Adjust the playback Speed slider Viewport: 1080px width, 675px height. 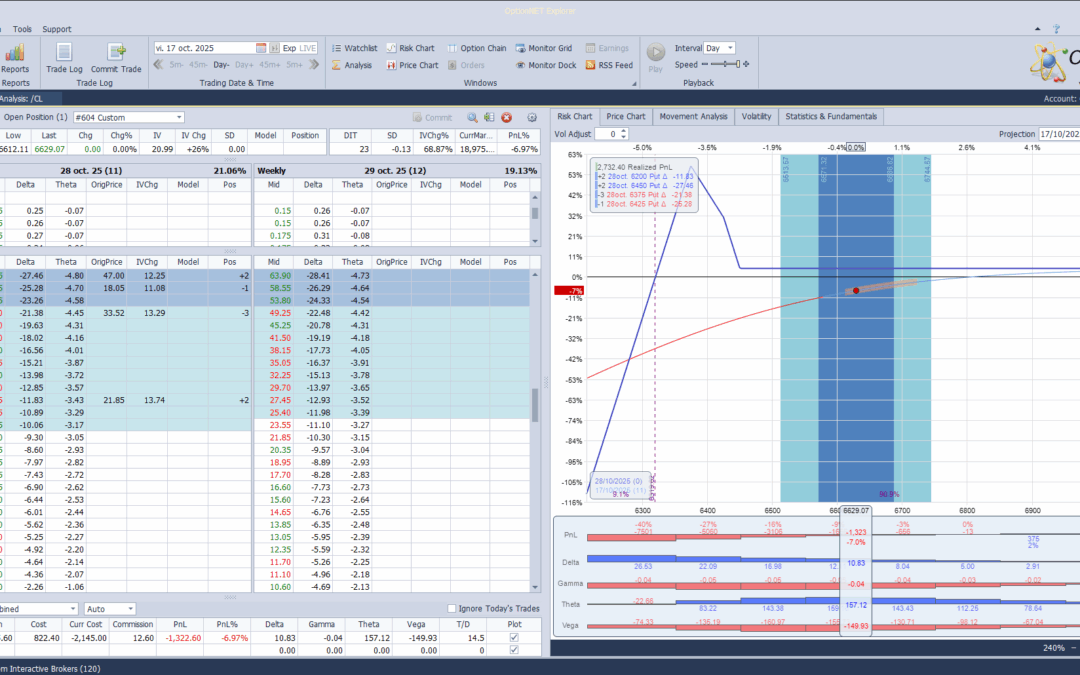725,64
